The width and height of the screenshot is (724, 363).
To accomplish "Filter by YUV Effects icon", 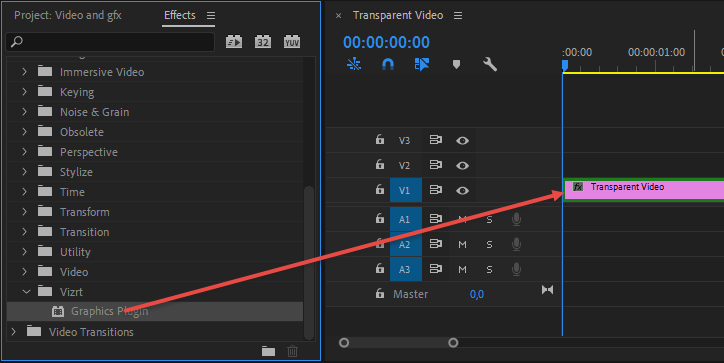I will pos(292,42).
